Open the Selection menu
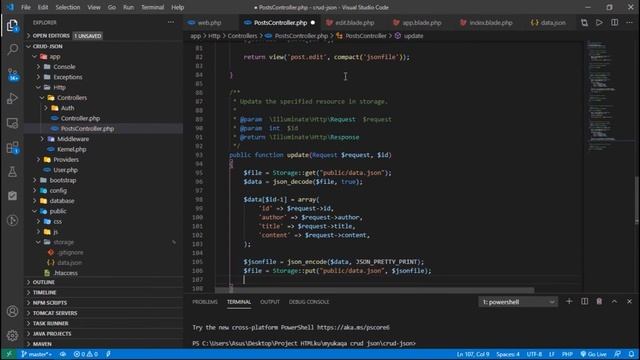 [68, 7]
